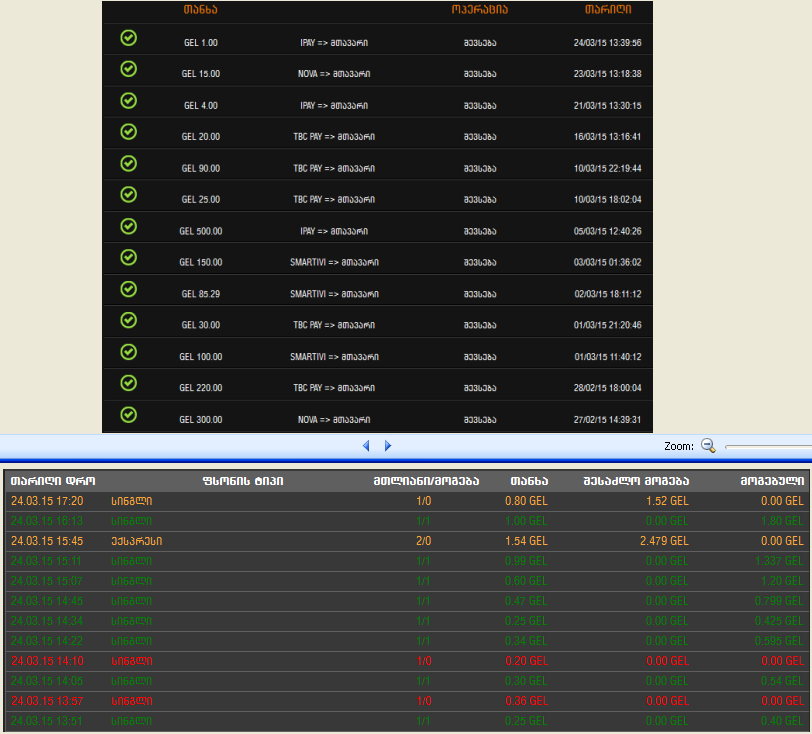812x734 pixels.
Task: Click the GEL 500.00 amount
Action: click(x=200, y=231)
